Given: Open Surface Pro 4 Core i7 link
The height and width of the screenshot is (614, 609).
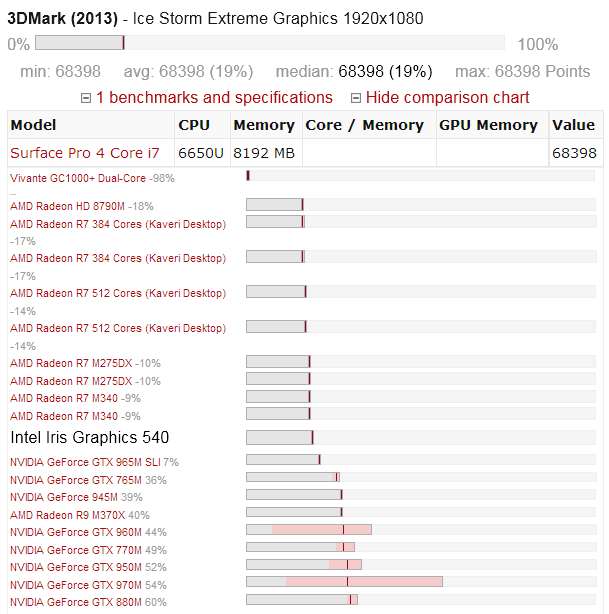Looking at the screenshot, I should [x=85, y=153].
